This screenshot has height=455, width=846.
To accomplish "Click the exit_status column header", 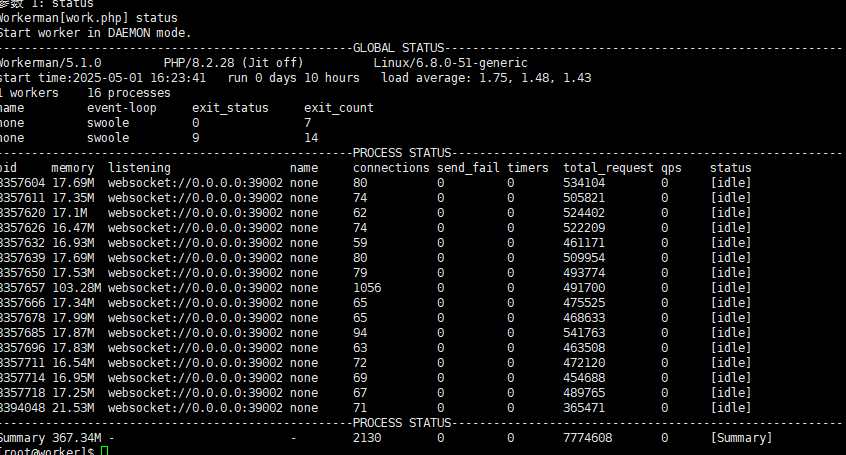I will pos(230,108).
